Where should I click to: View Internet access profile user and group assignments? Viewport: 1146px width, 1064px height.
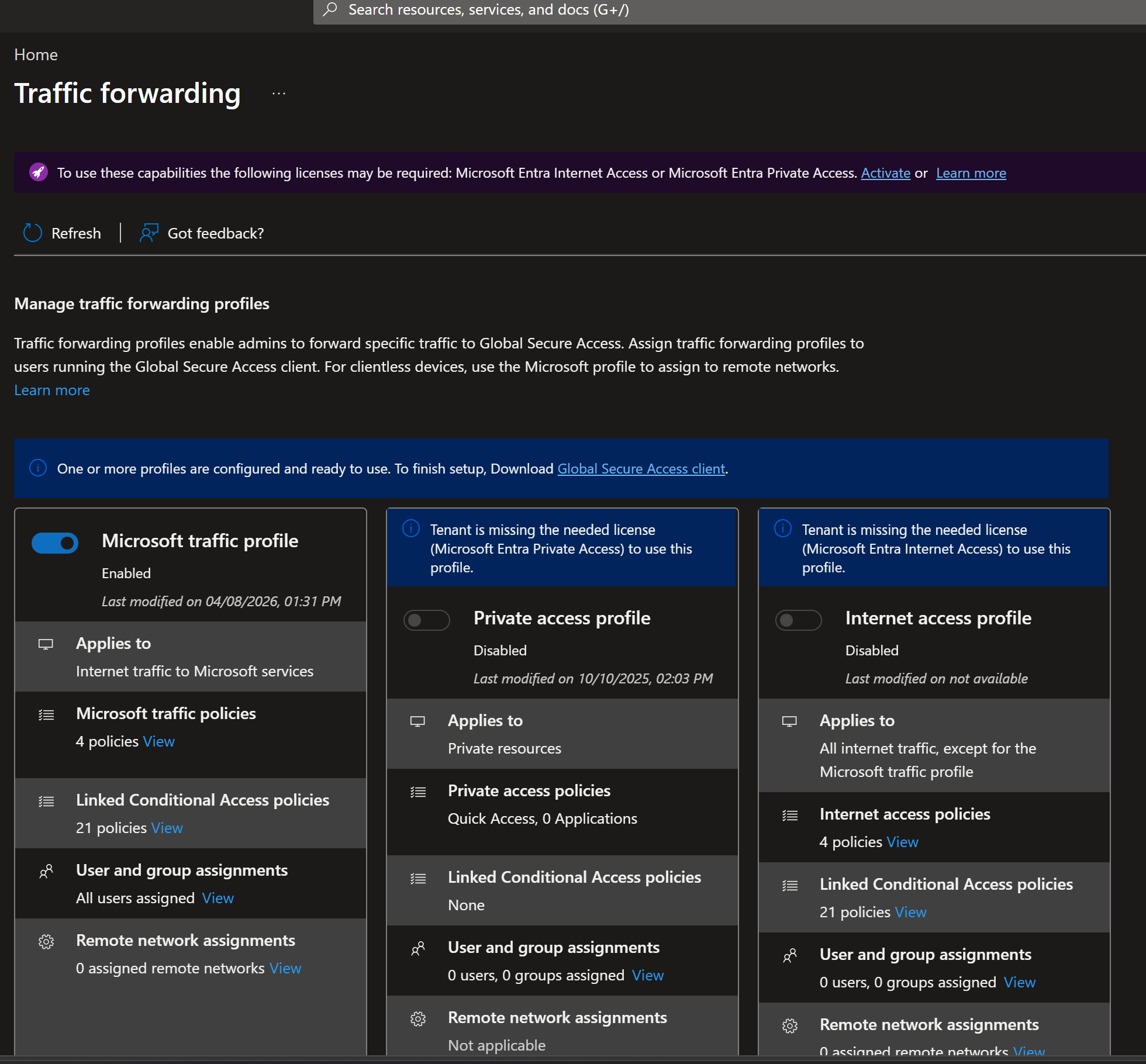click(x=1019, y=982)
